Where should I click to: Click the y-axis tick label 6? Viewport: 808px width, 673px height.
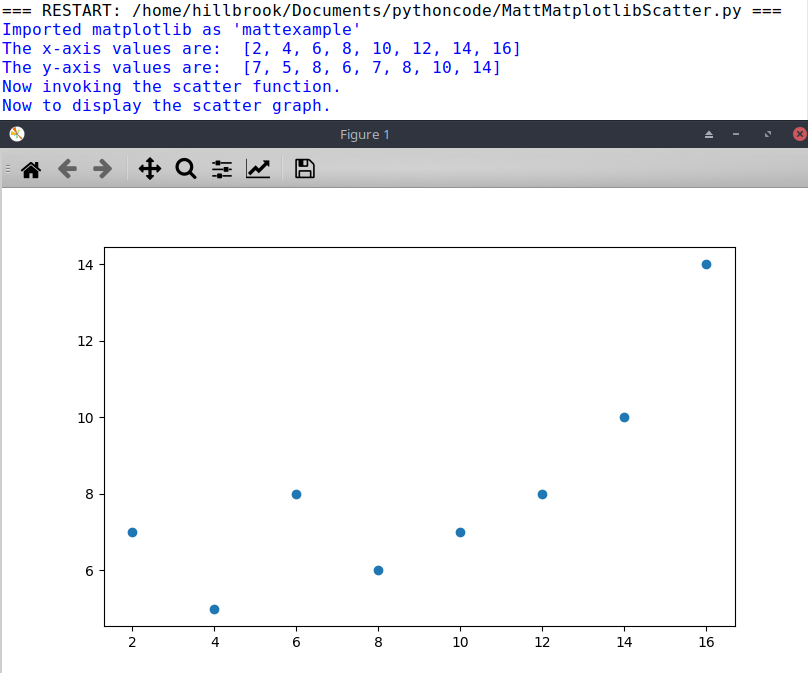point(89,571)
